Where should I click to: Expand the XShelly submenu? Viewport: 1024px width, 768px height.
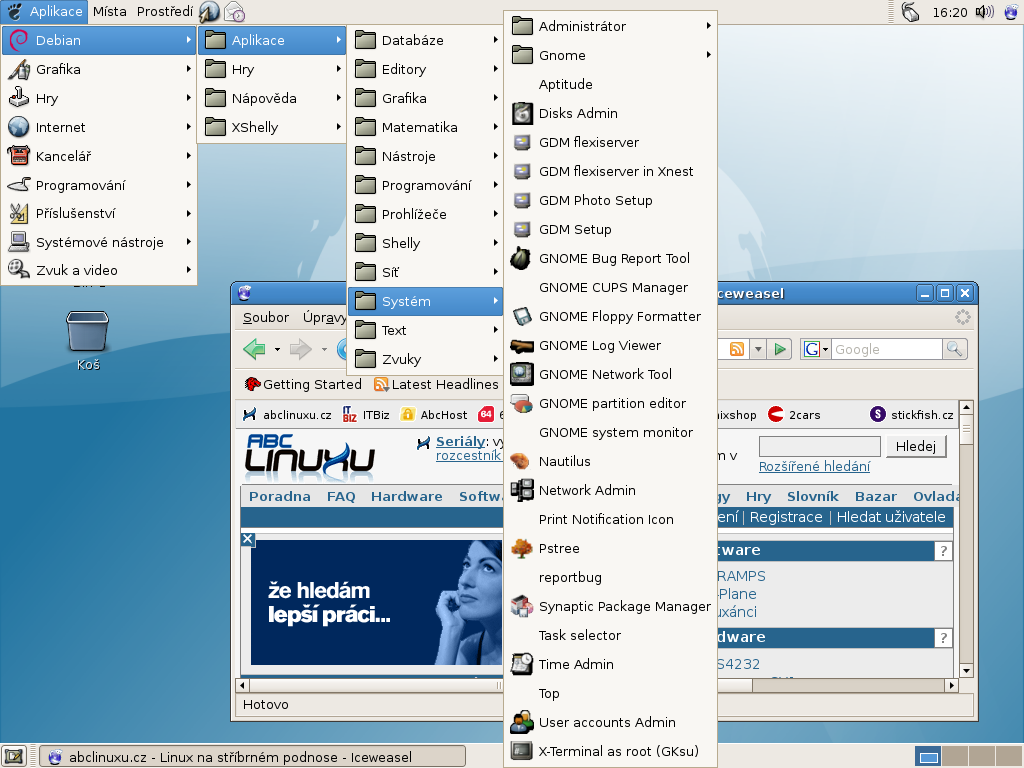pos(271,127)
